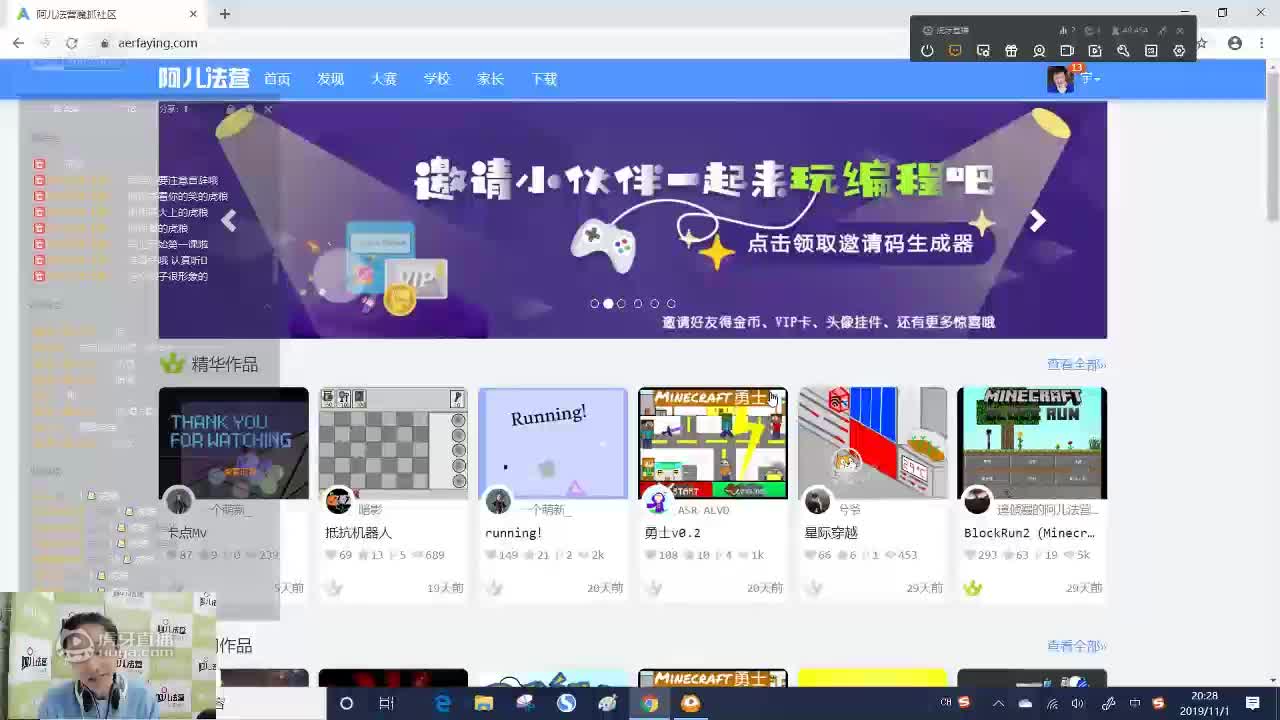Screen dimensions: 1280x720
Task: Show hidden system tray icons
Action: coord(997,703)
